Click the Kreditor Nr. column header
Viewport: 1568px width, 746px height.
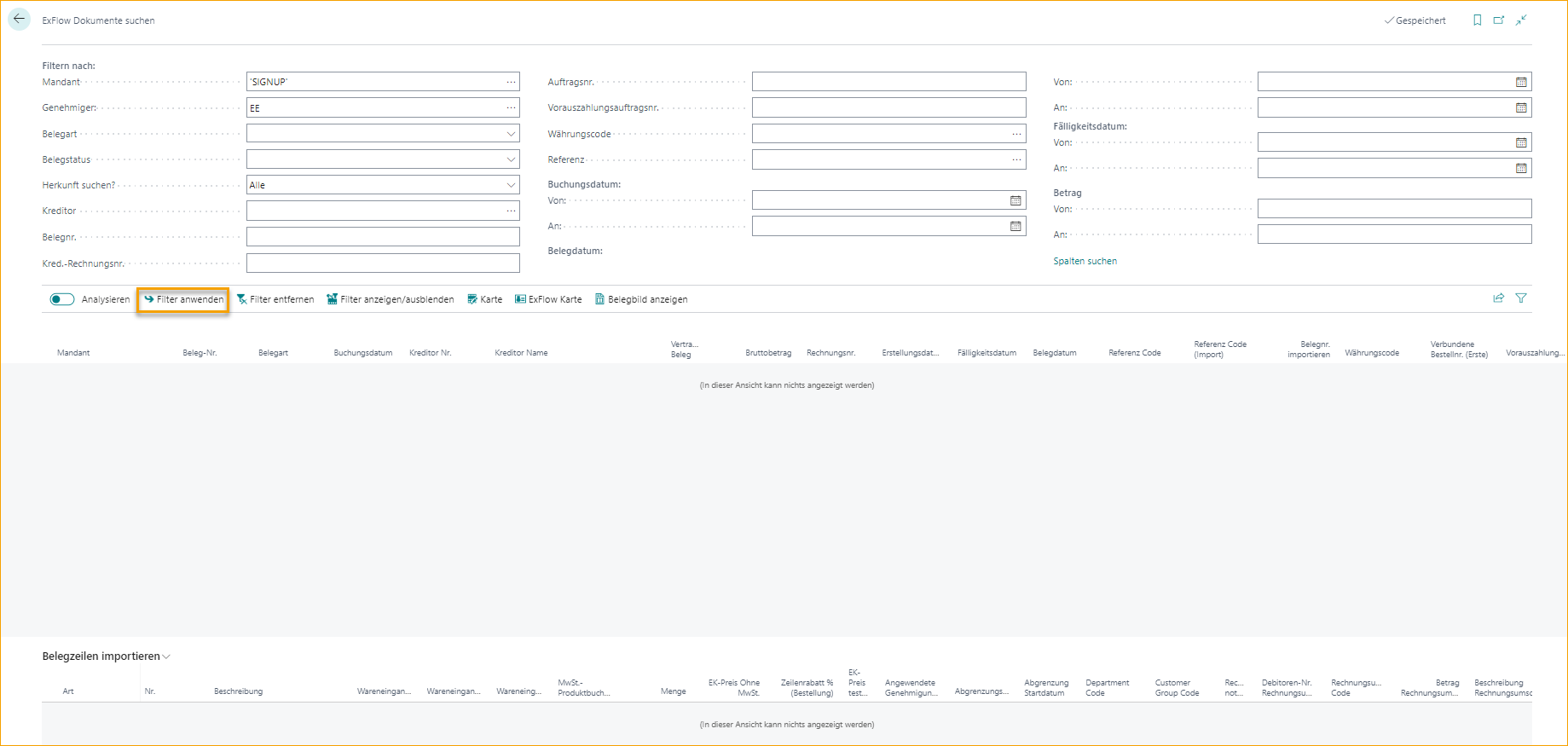430,353
